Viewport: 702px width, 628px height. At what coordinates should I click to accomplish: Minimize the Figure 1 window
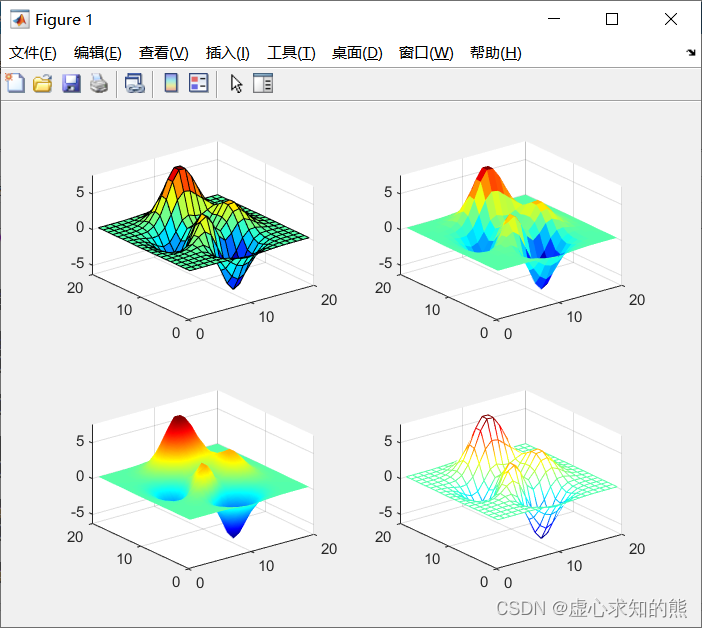[554, 19]
